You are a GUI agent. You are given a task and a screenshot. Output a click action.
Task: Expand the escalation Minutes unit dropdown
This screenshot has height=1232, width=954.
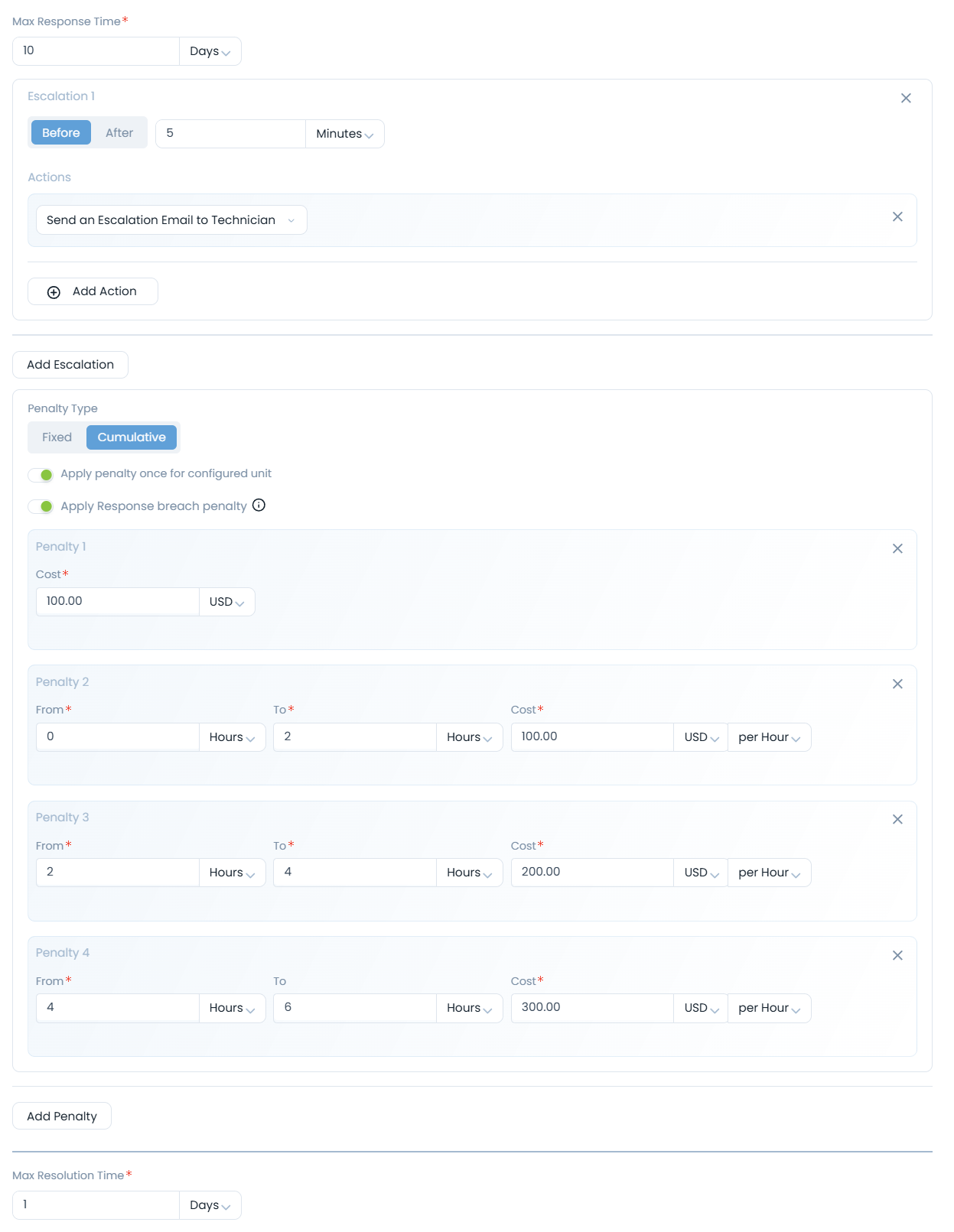pyautogui.click(x=344, y=134)
